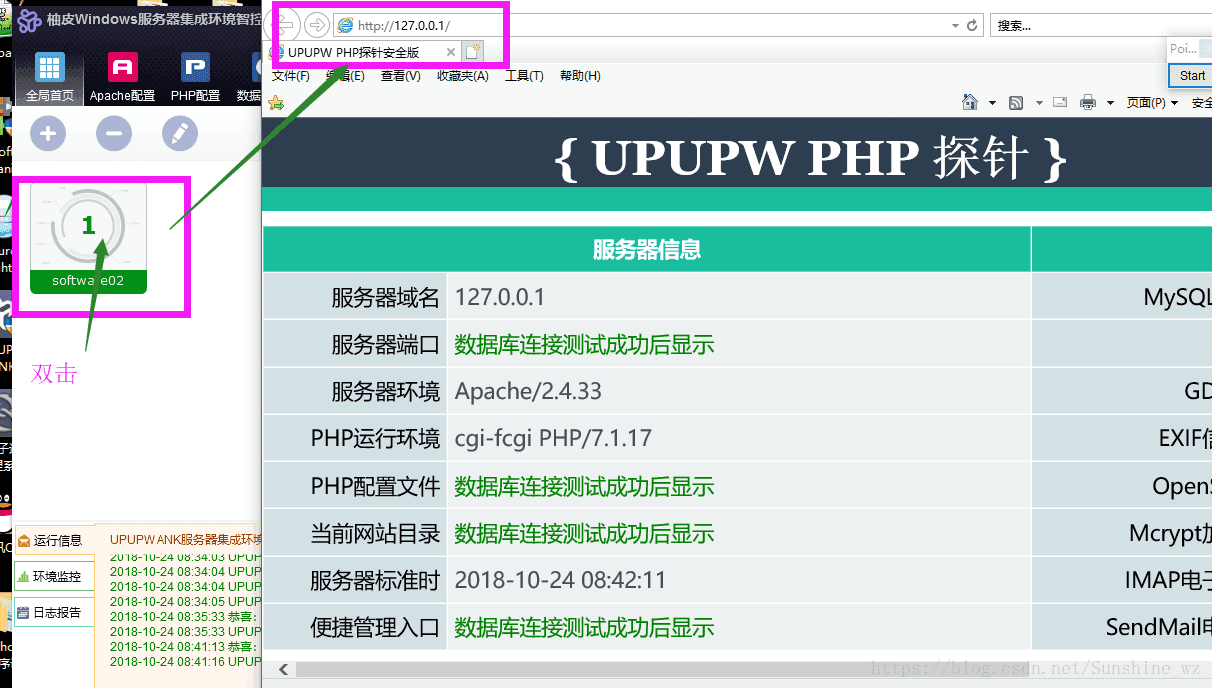Click green text in PHP配置文件 row
The width and height of the screenshot is (1212, 688).
click(584, 487)
